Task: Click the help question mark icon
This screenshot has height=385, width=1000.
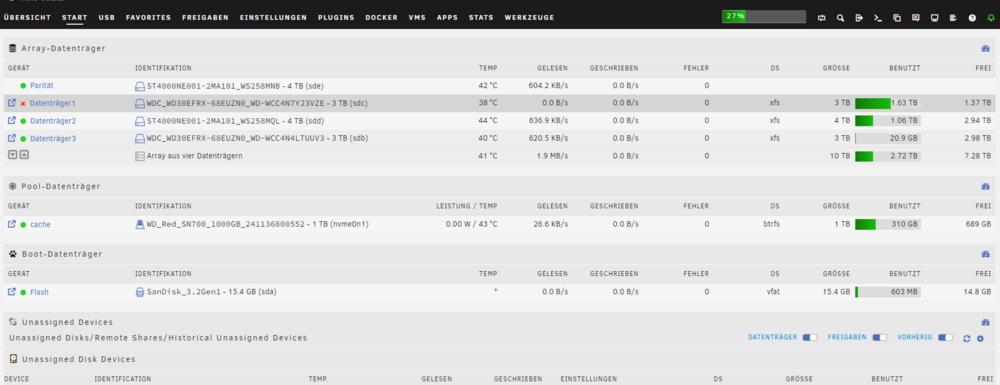Action: pyautogui.click(x=972, y=18)
